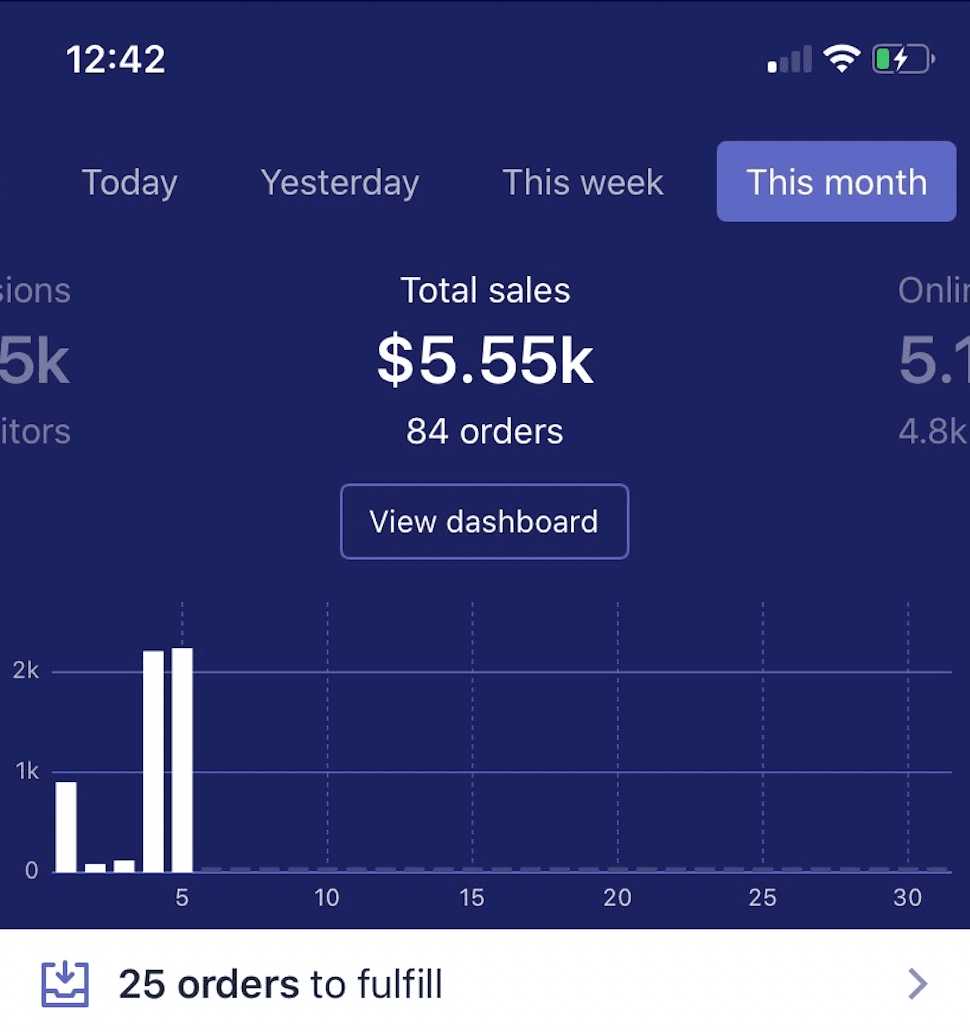The width and height of the screenshot is (970, 1034).
Task: Select the day 5 sales bar
Action: click(x=182, y=759)
